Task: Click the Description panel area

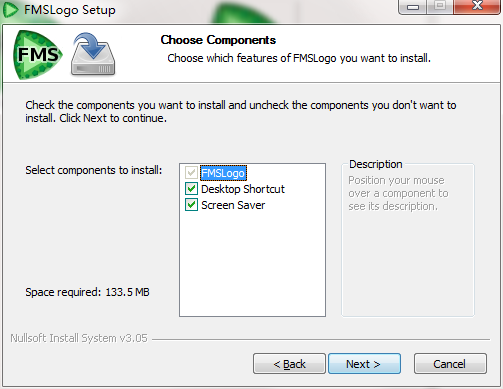Action: [408, 240]
